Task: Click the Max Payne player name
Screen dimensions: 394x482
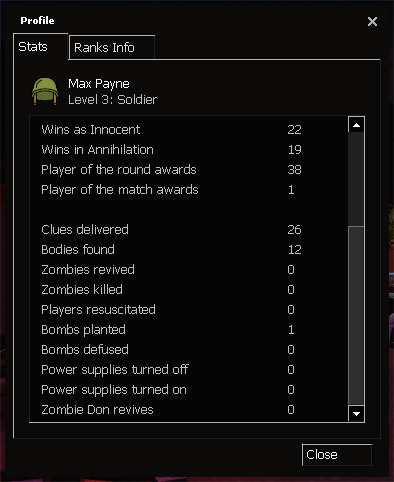Action: pos(99,84)
